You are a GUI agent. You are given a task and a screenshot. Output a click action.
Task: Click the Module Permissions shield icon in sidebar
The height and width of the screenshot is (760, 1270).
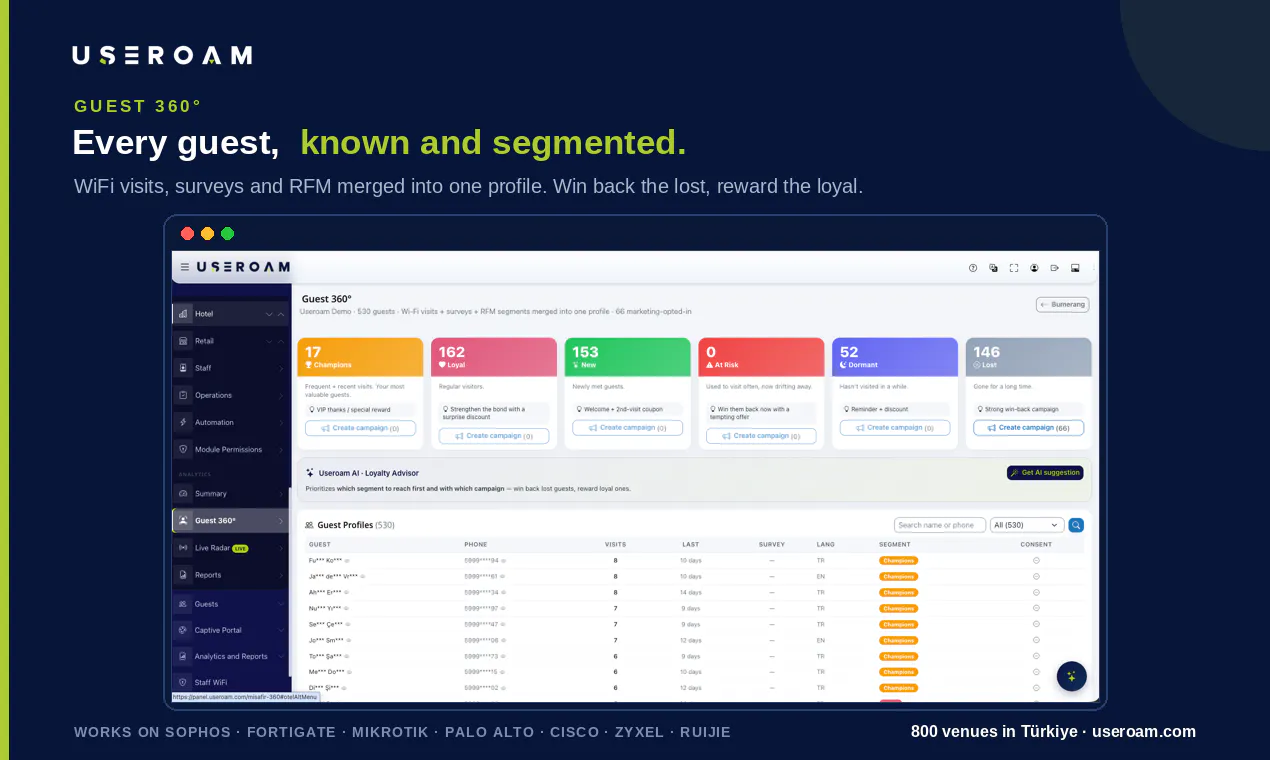tap(183, 450)
